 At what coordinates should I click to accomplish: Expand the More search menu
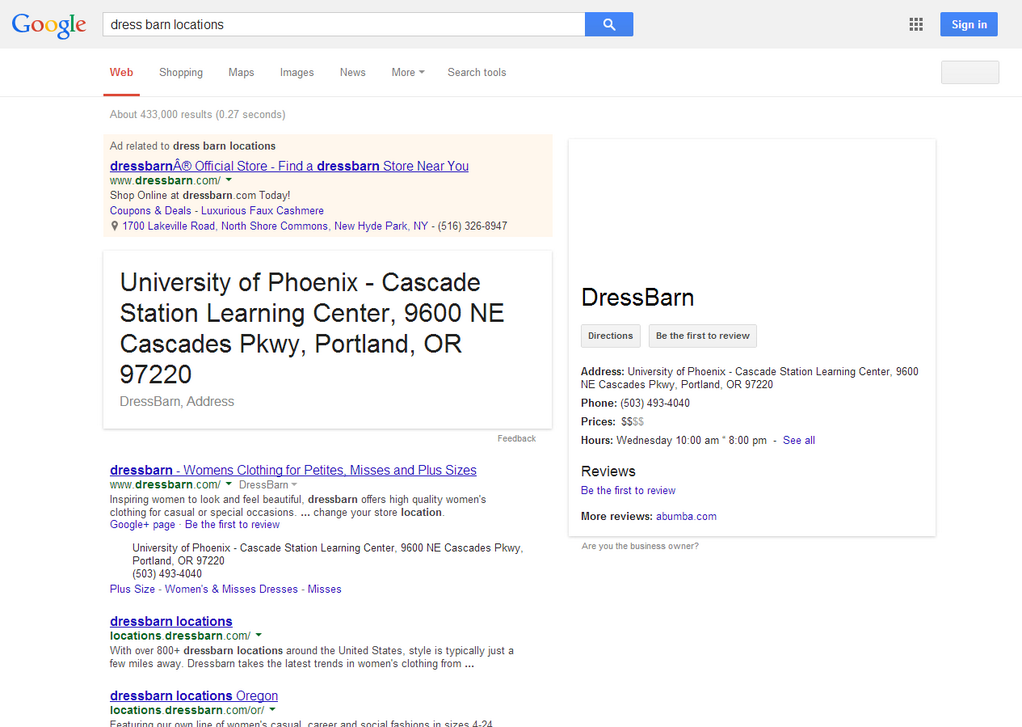click(407, 73)
